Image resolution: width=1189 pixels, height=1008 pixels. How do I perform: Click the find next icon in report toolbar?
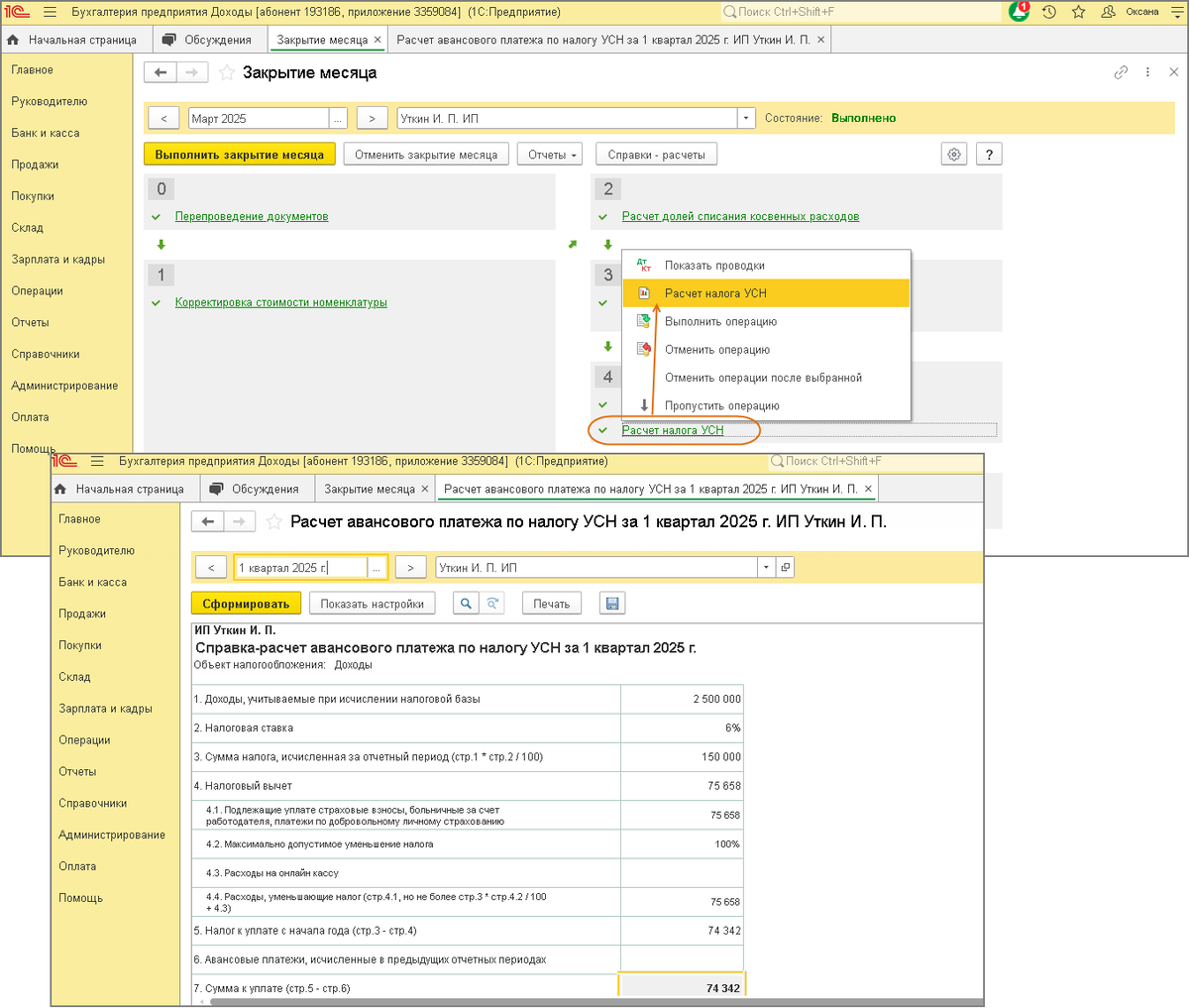[492, 604]
